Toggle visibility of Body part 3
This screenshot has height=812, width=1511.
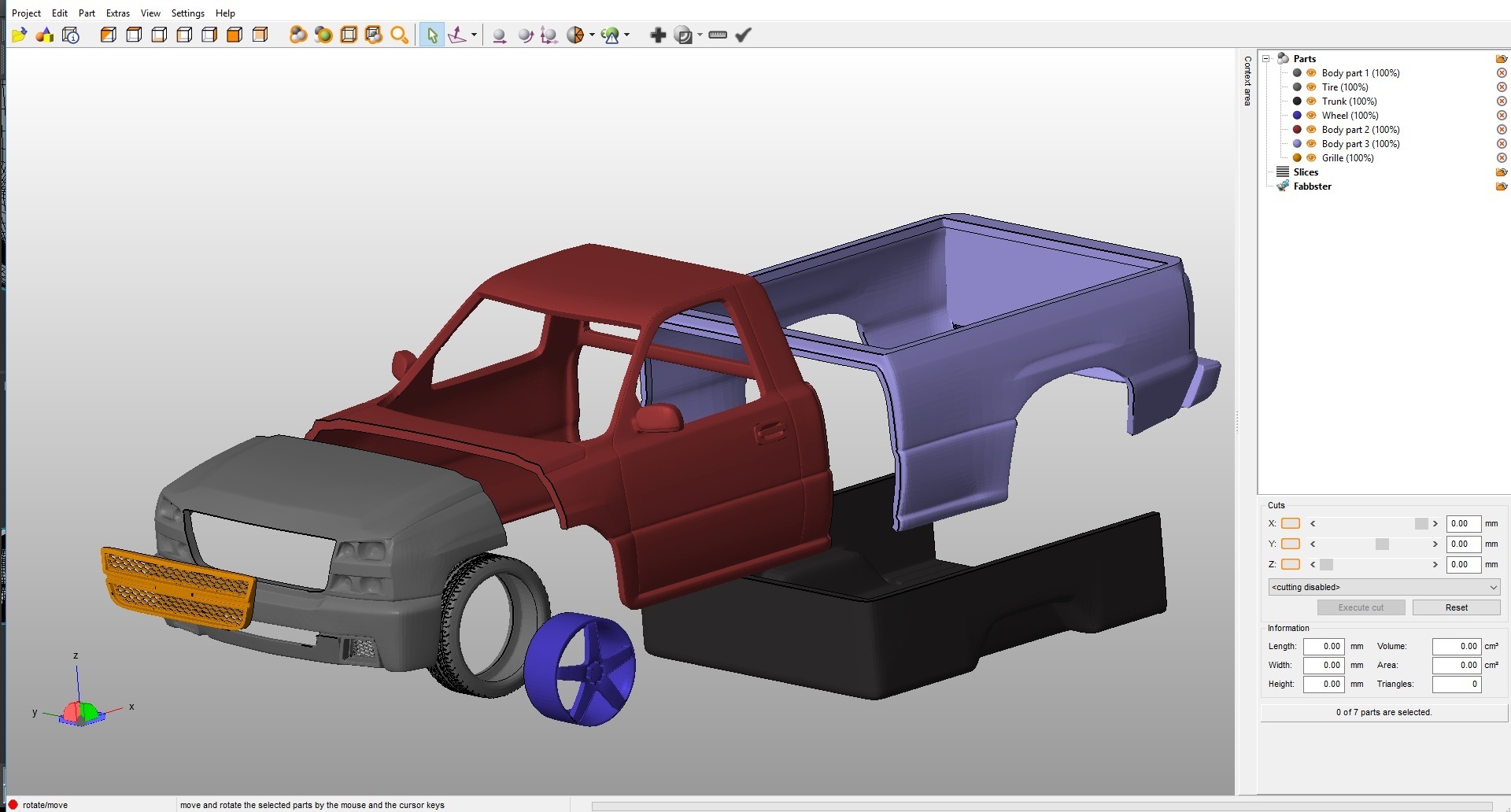point(1311,144)
